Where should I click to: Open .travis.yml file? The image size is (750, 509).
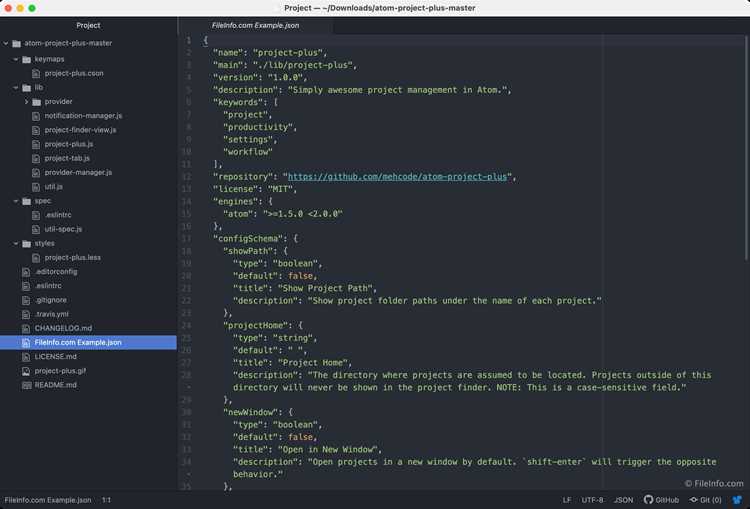pyautogui.click(x=52, y=314)
